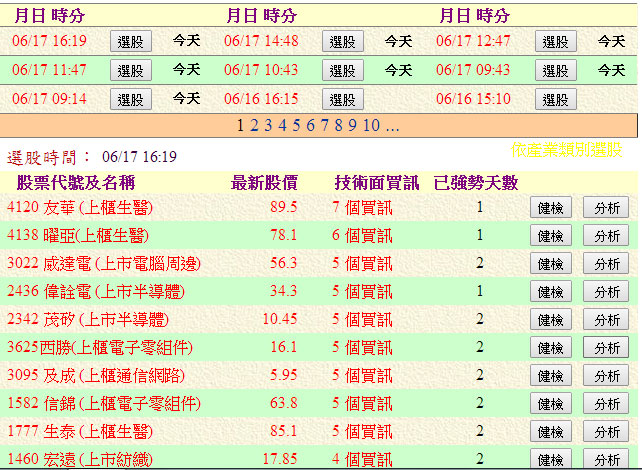The width and height of the screenshot is (642, 470).
Task: Click 分析 for 4138 曜亞
Action: 606,235
